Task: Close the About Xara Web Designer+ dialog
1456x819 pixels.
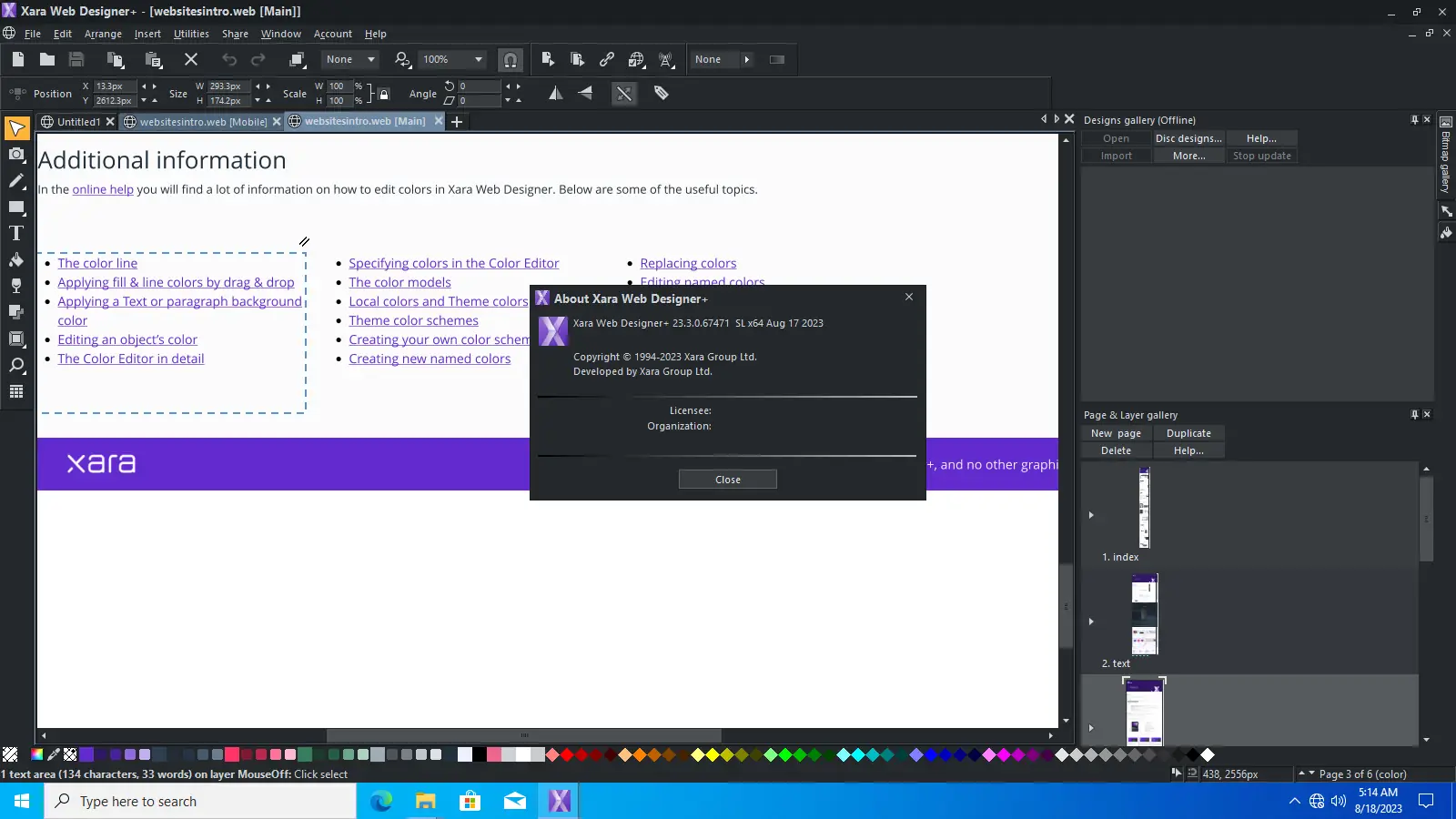Action: click(x=728, y=480)
